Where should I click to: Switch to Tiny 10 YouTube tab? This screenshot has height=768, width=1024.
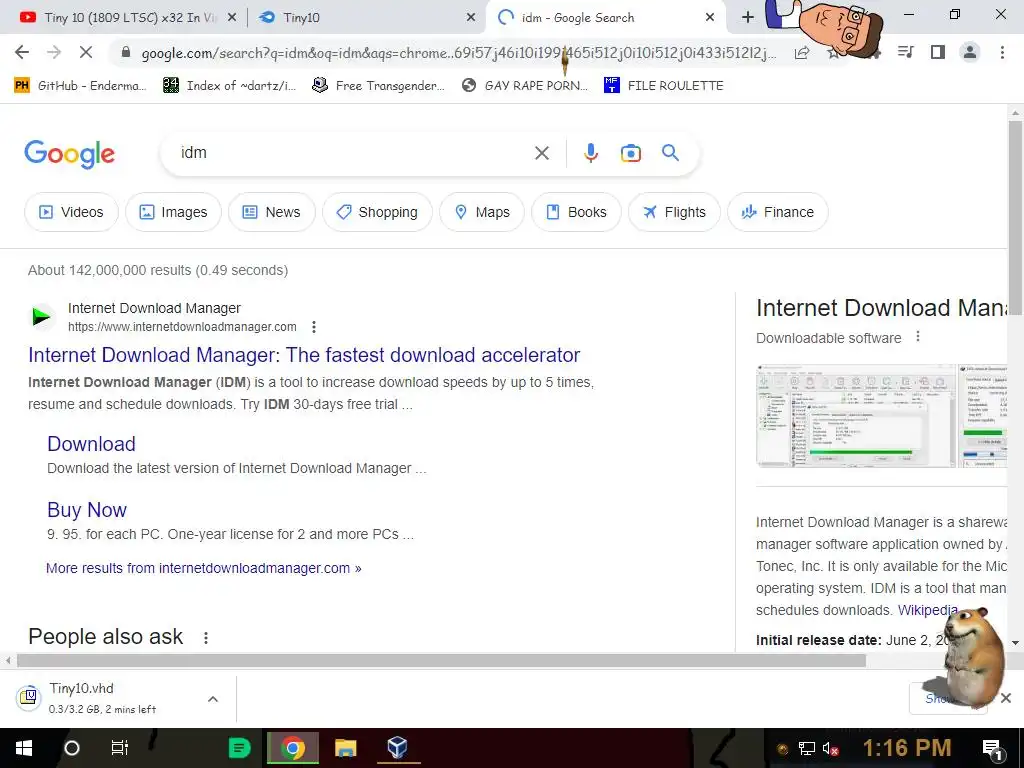[128, 18]
